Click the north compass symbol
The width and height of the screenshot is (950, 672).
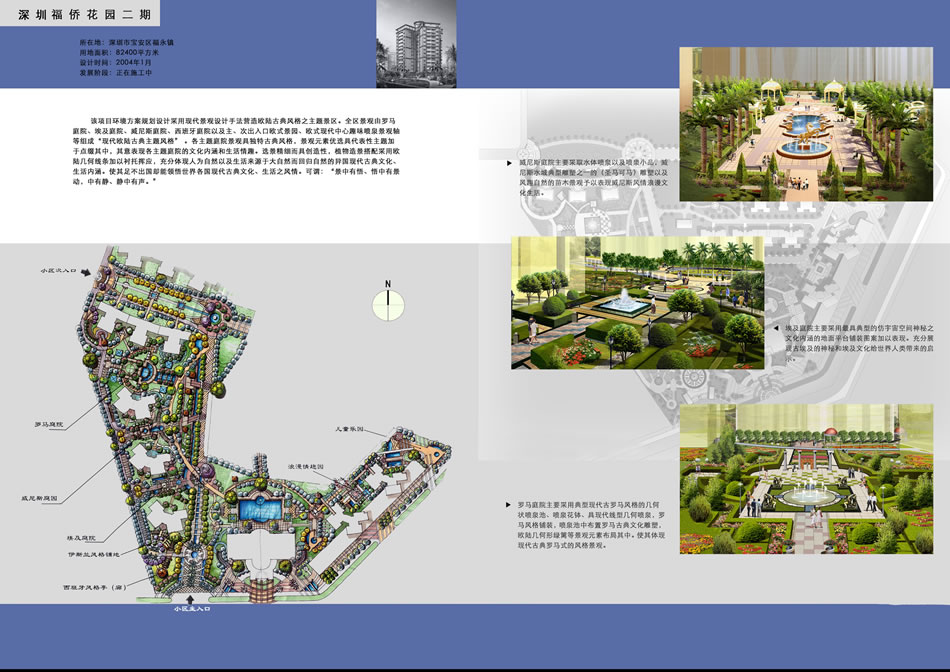click(388, 305)
